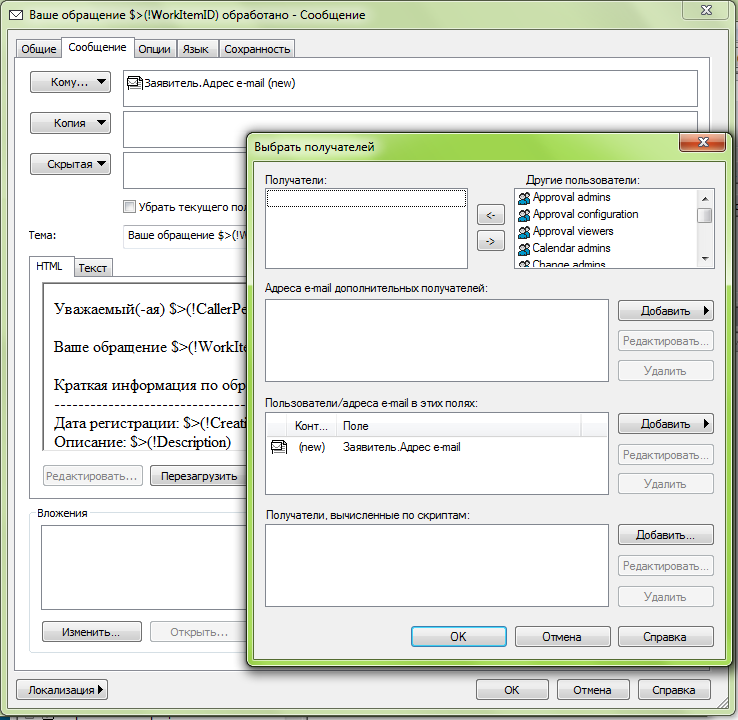Viewport: 738px width, 720px height.
Task: Remove recipient with -> arrow button
Action: [x=490, y=241]
